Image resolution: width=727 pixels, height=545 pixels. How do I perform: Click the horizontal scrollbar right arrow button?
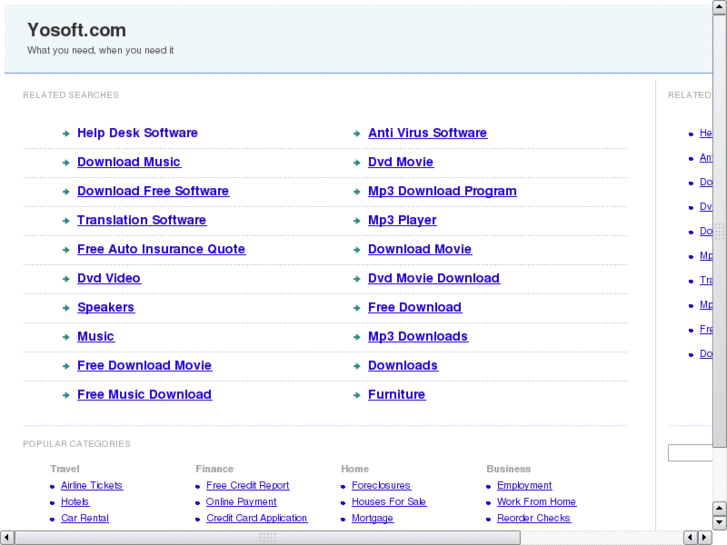[705, 538]
